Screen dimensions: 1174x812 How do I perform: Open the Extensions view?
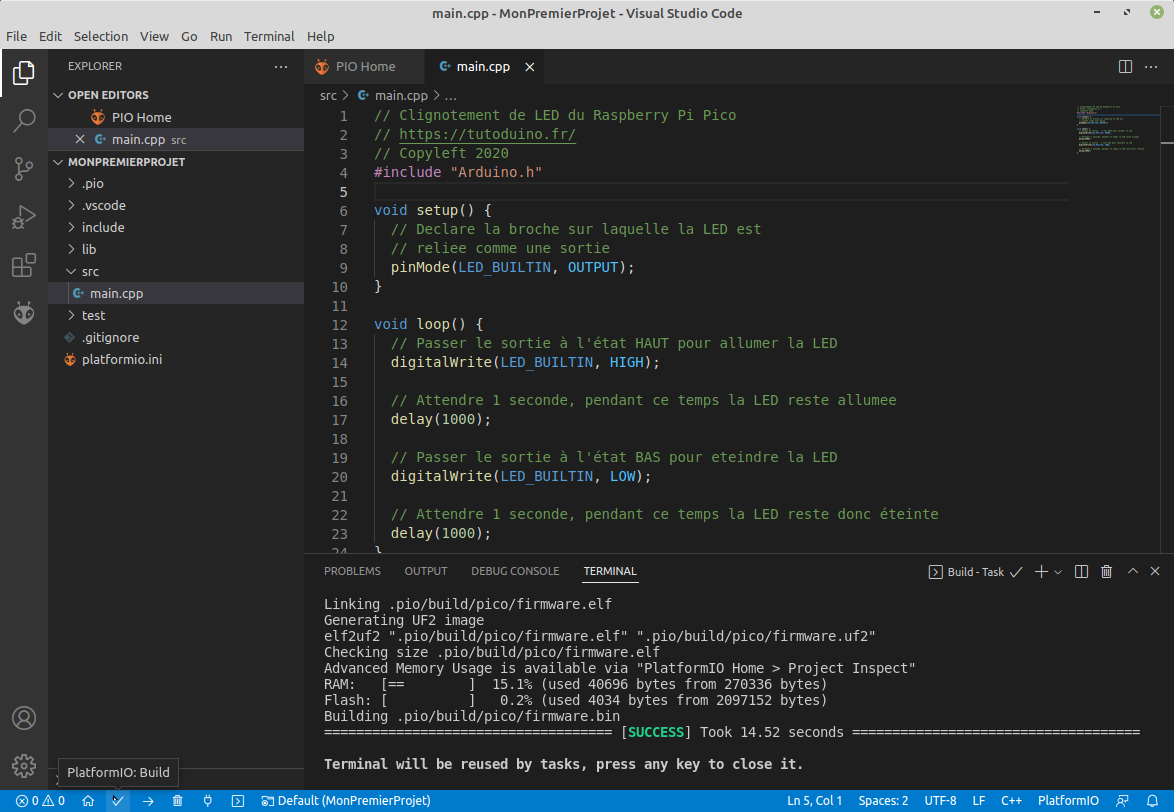(x=23, y=265)
